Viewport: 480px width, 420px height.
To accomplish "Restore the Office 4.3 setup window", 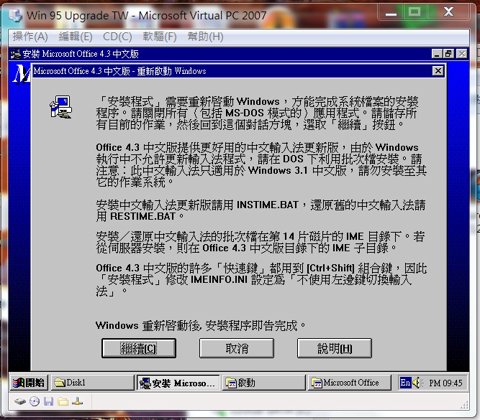I will 449,54.
